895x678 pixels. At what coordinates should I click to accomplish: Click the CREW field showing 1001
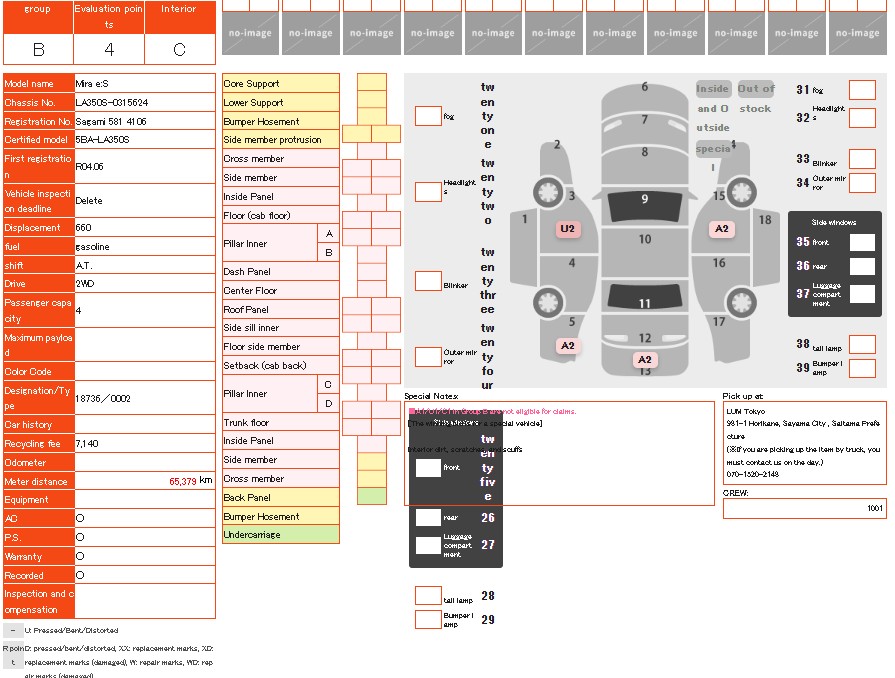pos(805,508)
